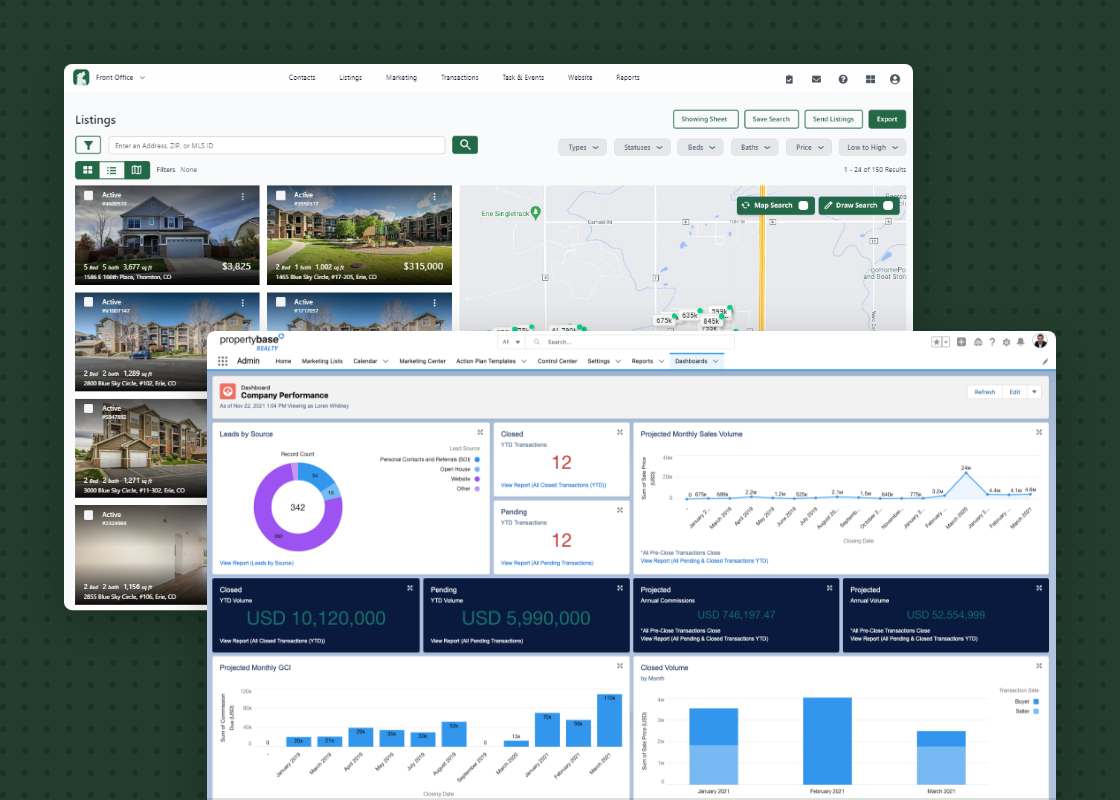Click the Send Listings button

(833, 119)
